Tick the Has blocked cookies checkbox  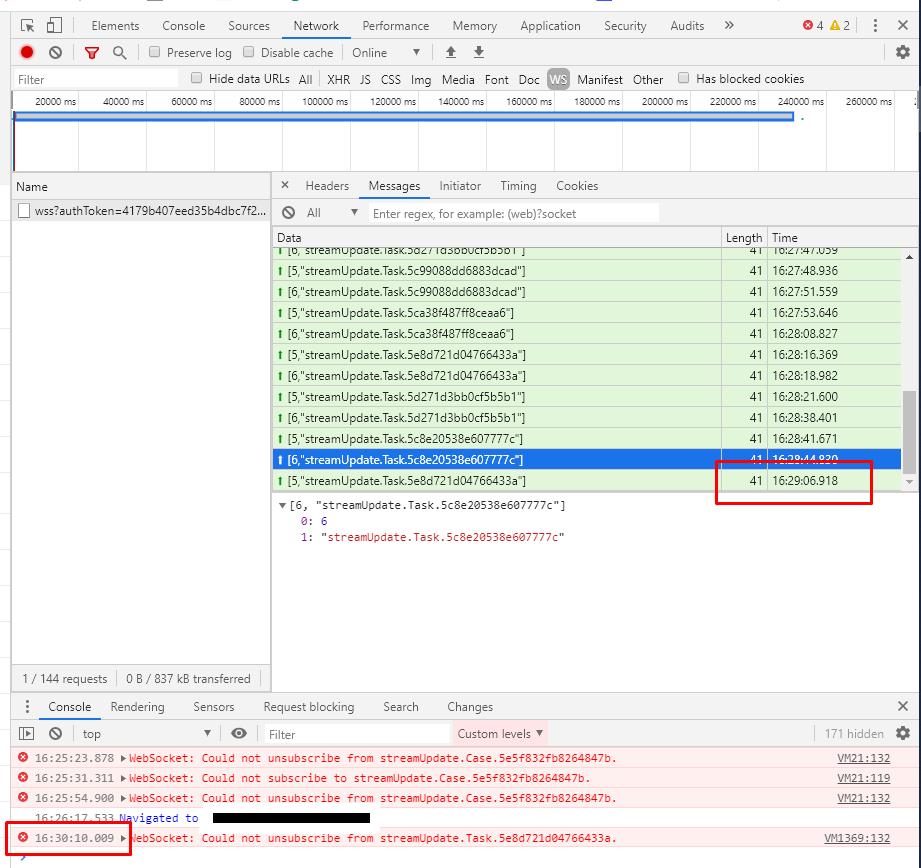coord(684,78)
